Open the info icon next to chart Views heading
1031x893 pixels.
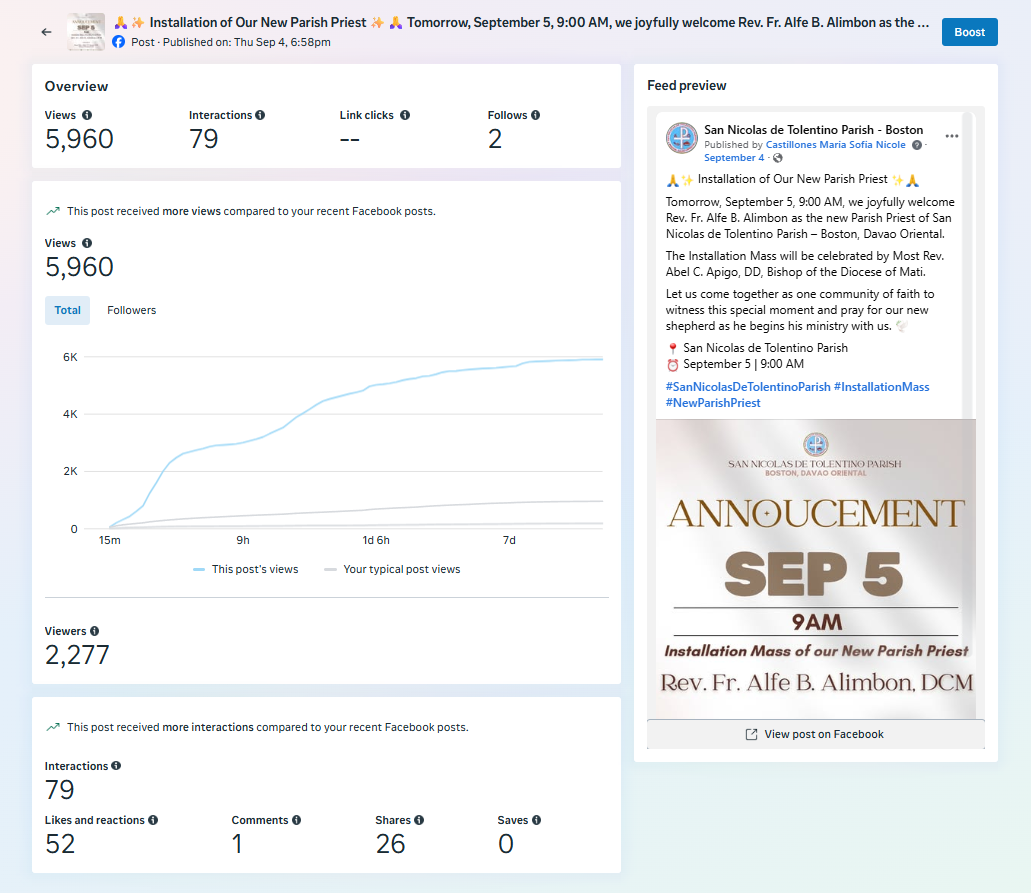click(87, 243)
